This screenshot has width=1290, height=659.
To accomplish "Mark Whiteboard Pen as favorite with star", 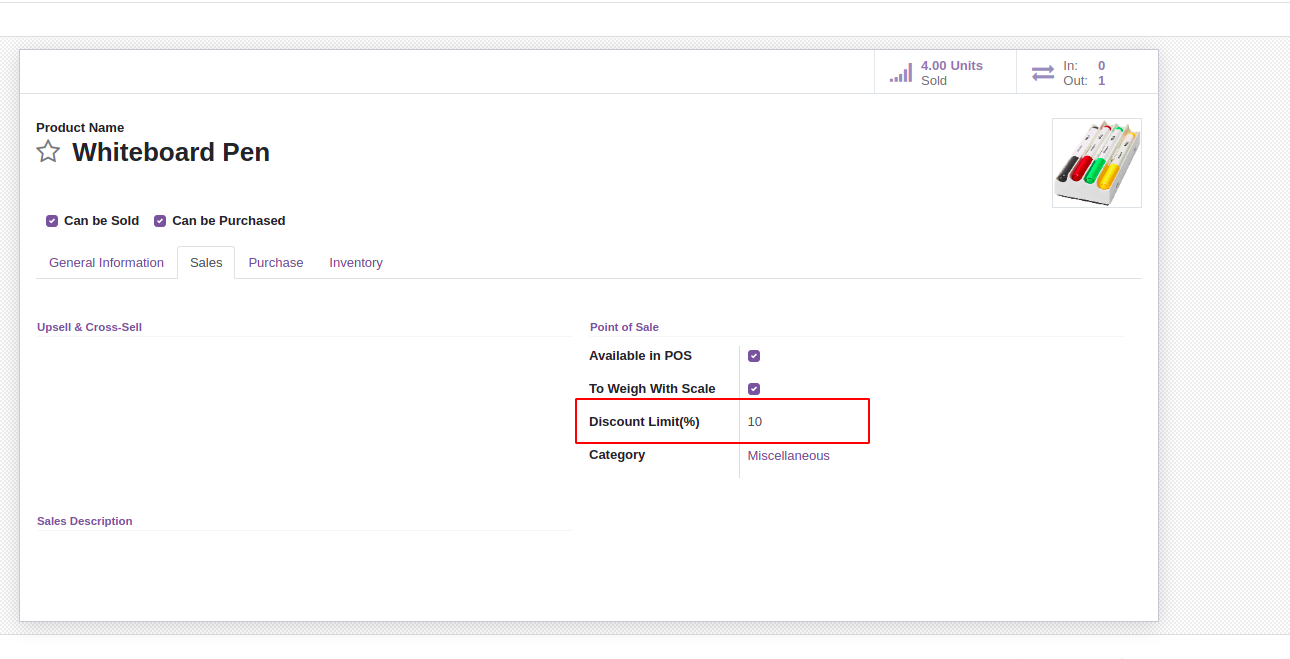I will pos(48,152).
